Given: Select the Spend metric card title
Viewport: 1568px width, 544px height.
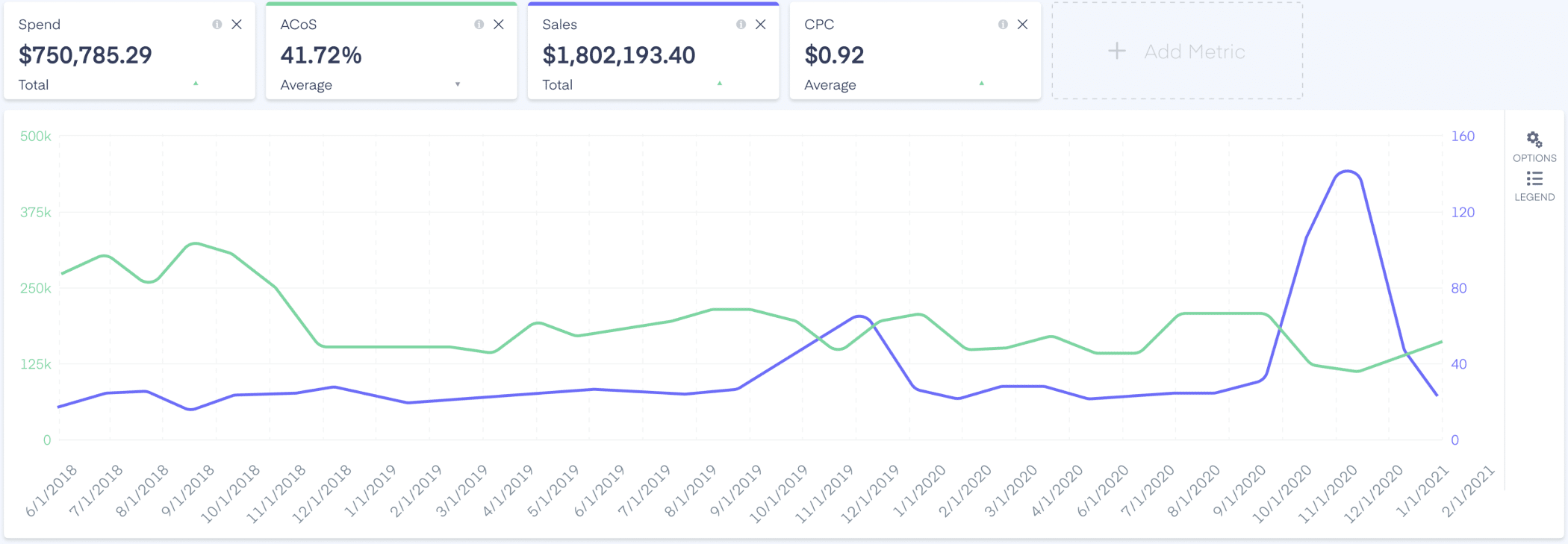Looking at the screenshot, I should (x=40, y=25).
